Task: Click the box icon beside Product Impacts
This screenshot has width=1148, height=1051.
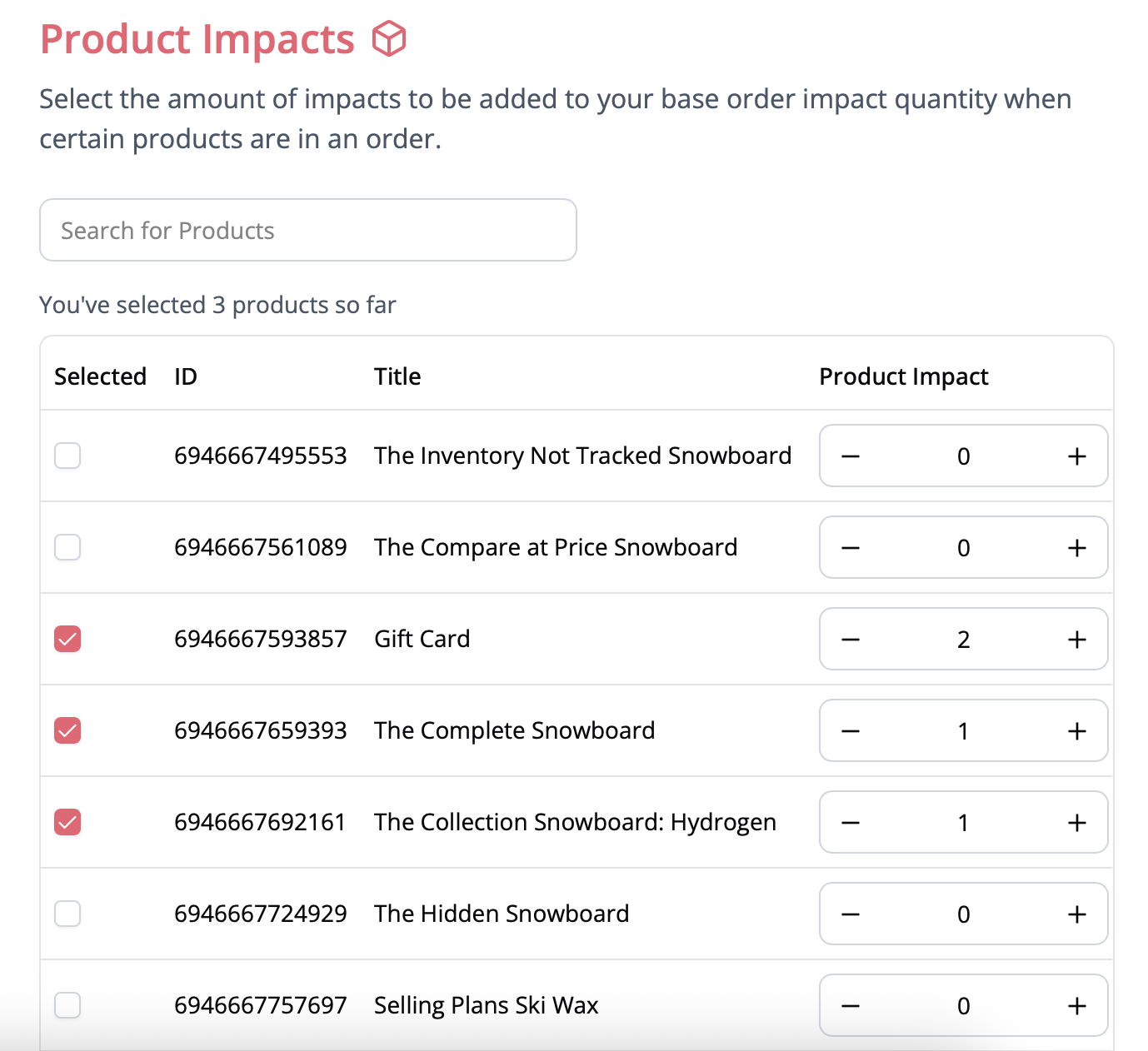Action: (389, 39)
